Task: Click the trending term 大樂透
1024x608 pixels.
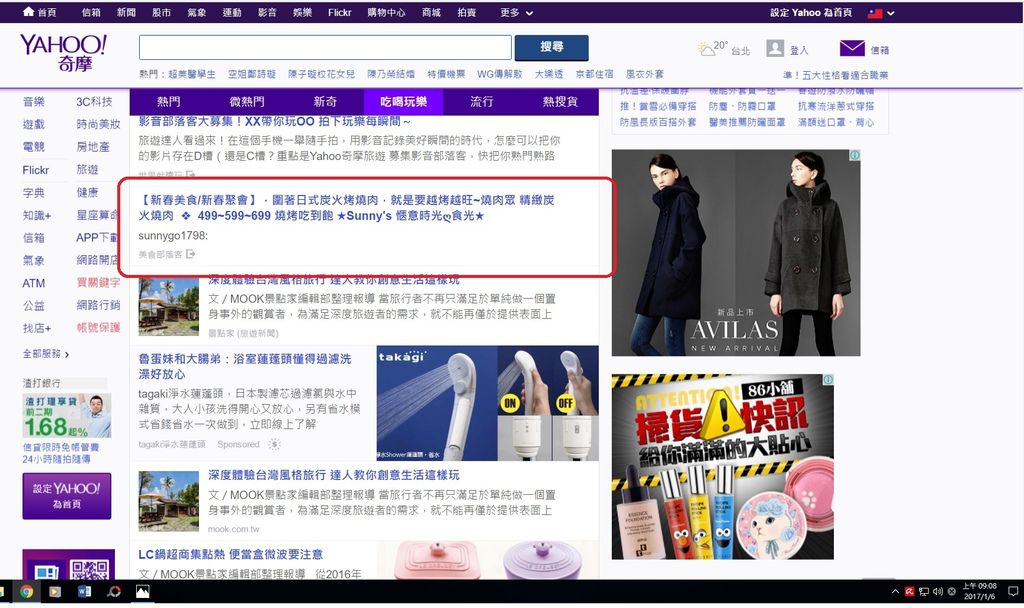Action: [x=549, y=74]
